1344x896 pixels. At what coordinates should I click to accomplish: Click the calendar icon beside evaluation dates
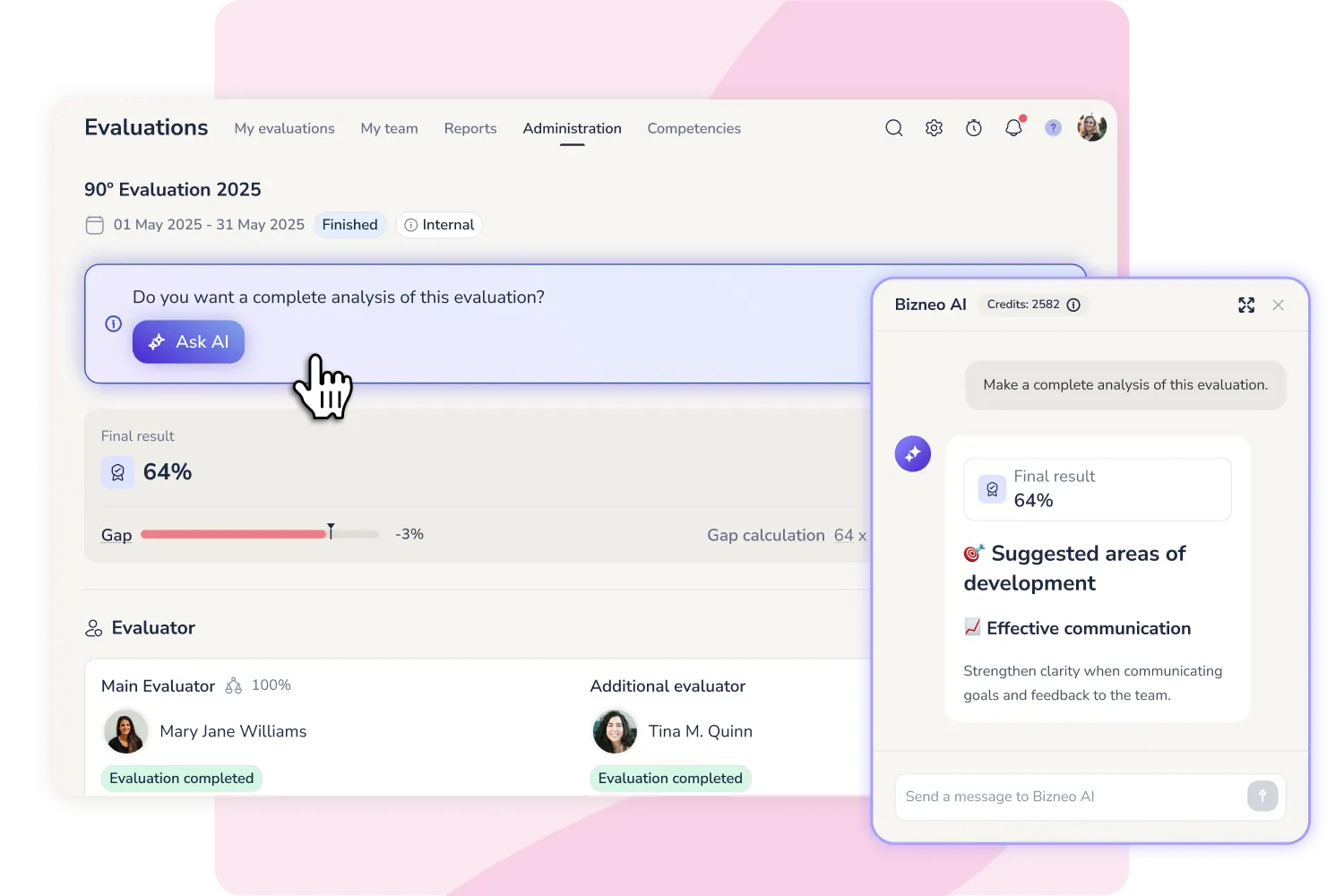[x=95, y=225]
